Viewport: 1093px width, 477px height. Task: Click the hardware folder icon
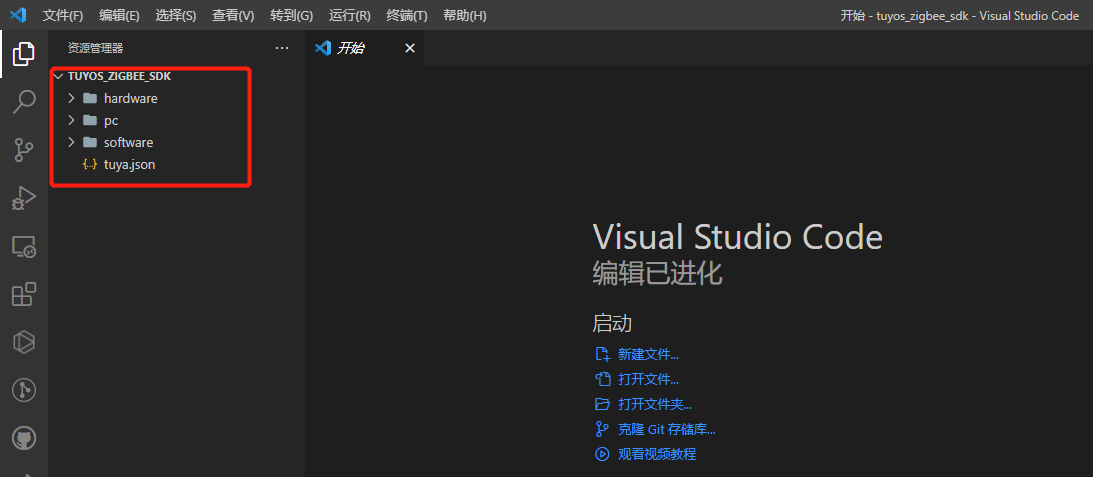point(90,98)
